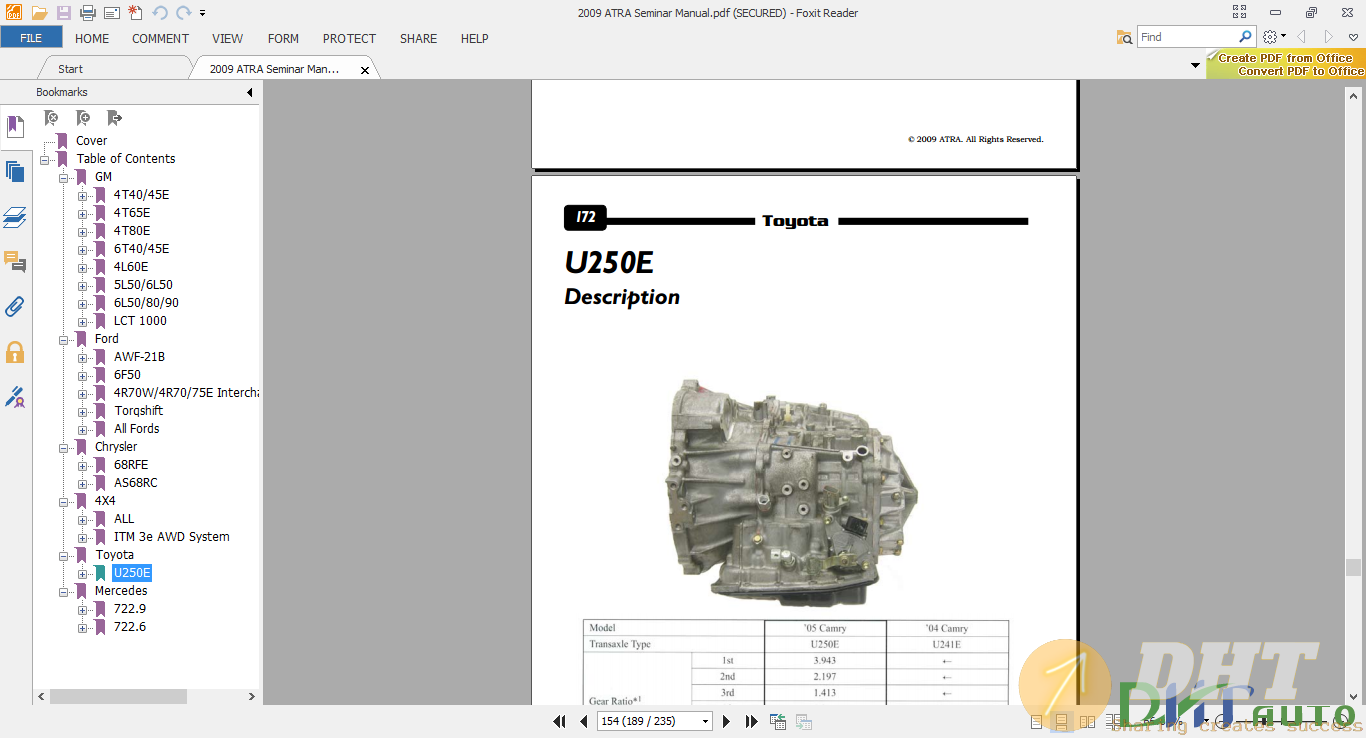Click the Save icon in quick access toolbar

[x=64, y=13]
